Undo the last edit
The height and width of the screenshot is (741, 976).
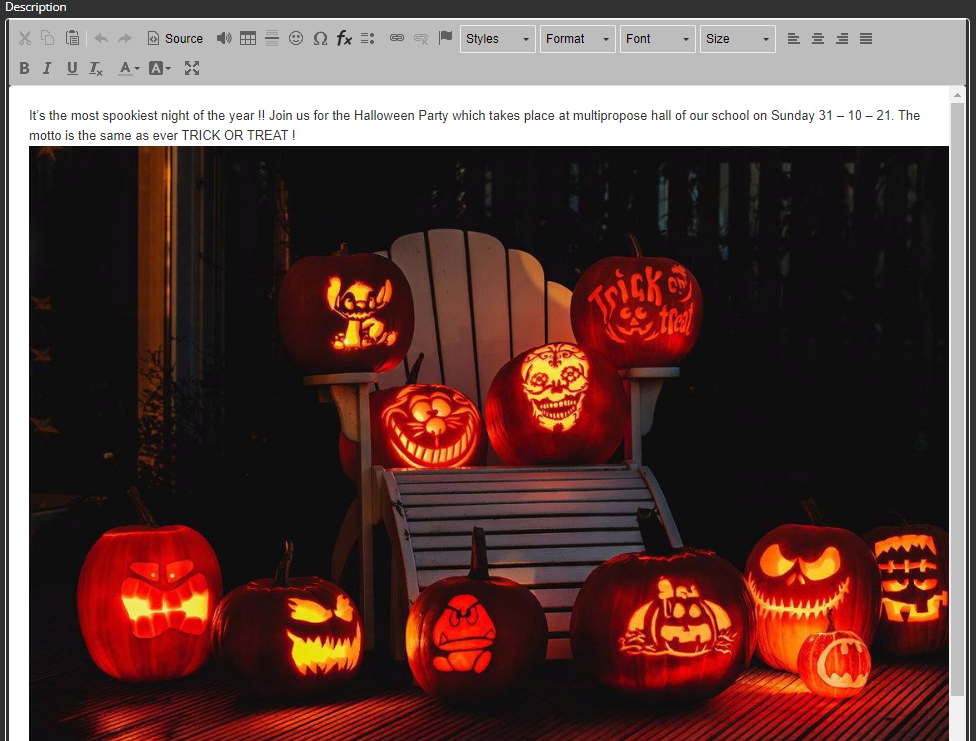click(101, 39)
